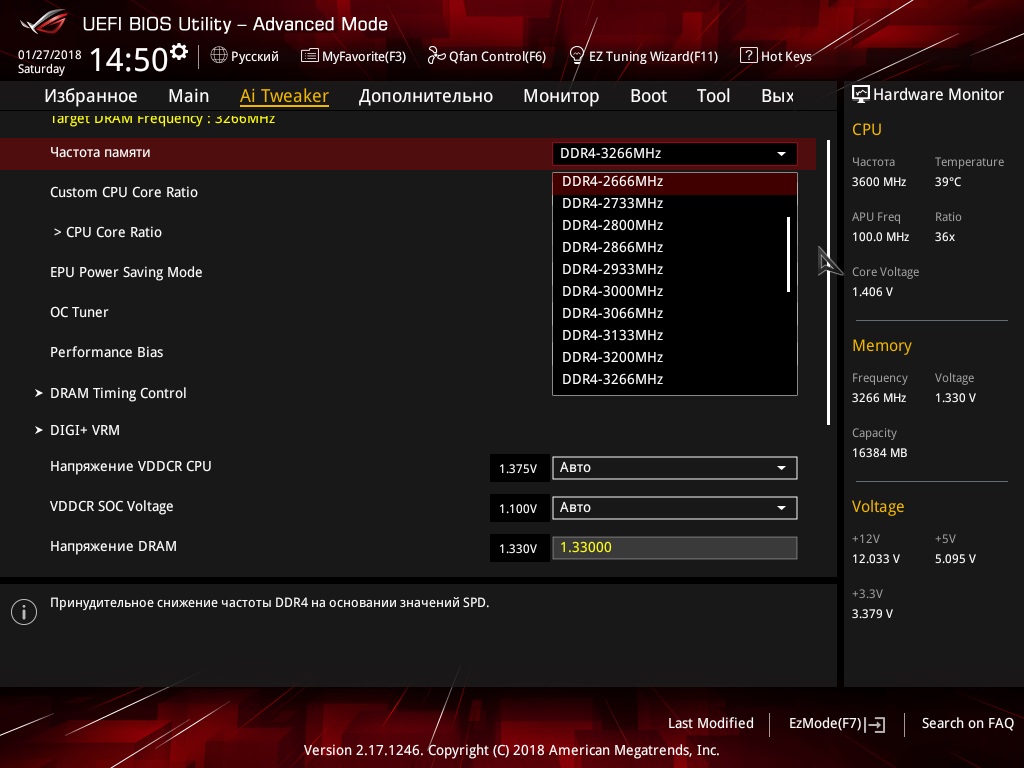The height and width of the screenshot is (768, 1024).
Task: Open MyFavorite(F3) list icon
Action: tap(309, 56)
